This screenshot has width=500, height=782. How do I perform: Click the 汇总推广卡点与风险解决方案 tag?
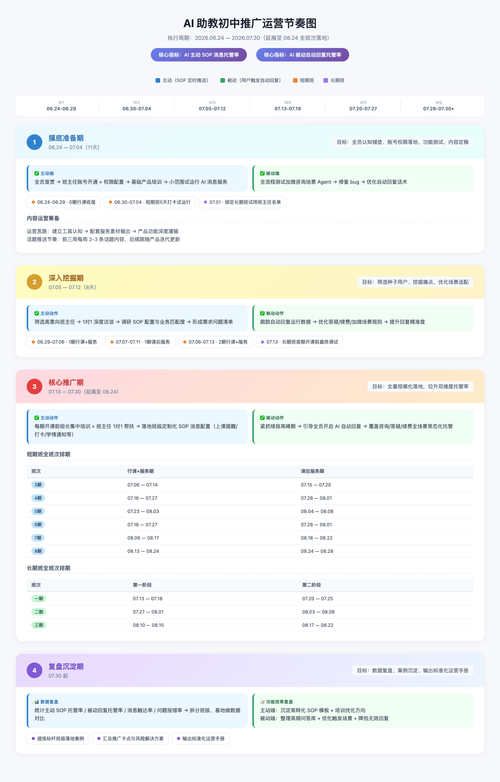131,739
